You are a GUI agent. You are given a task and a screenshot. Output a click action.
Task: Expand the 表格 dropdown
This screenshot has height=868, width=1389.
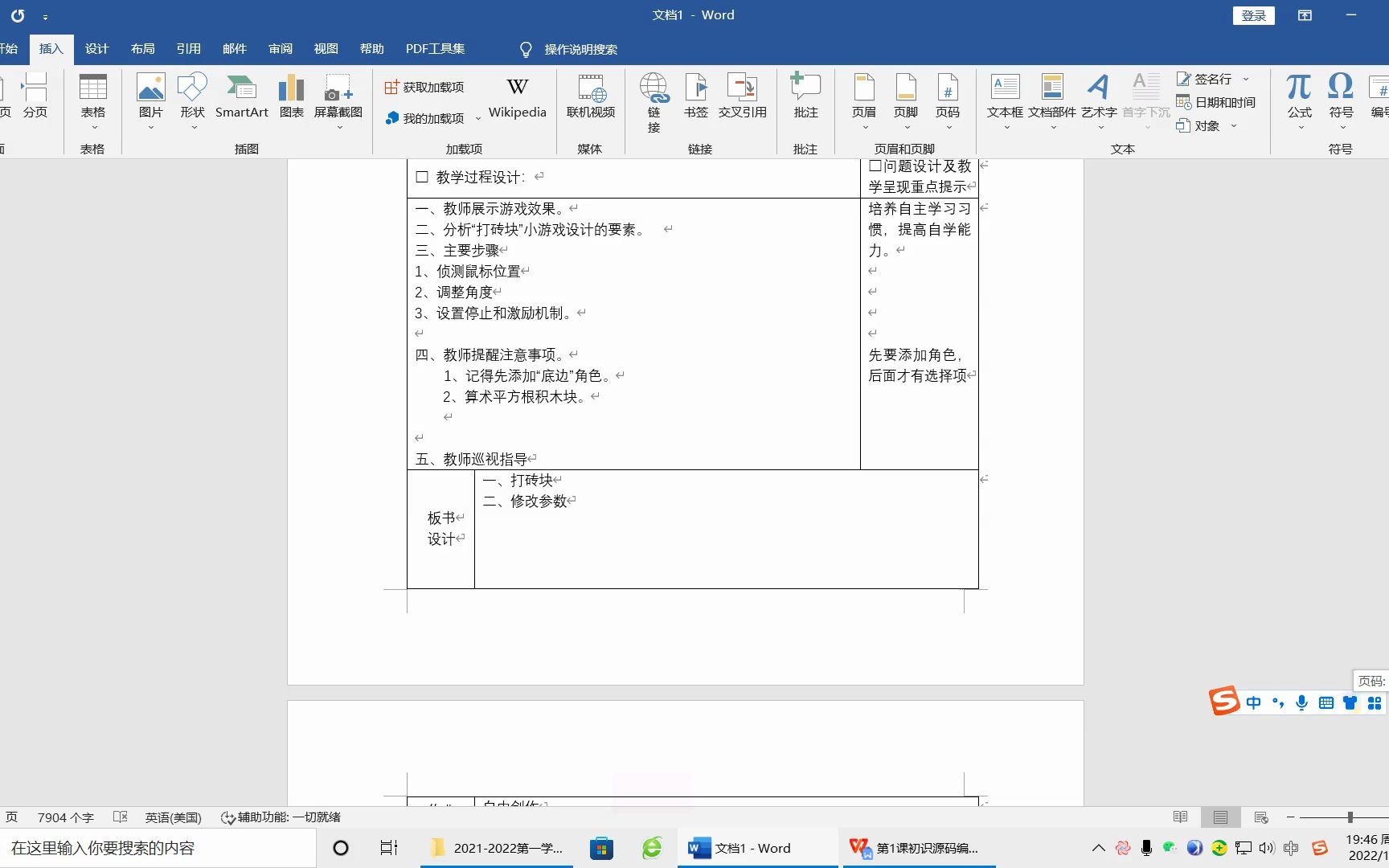[92, 125]
